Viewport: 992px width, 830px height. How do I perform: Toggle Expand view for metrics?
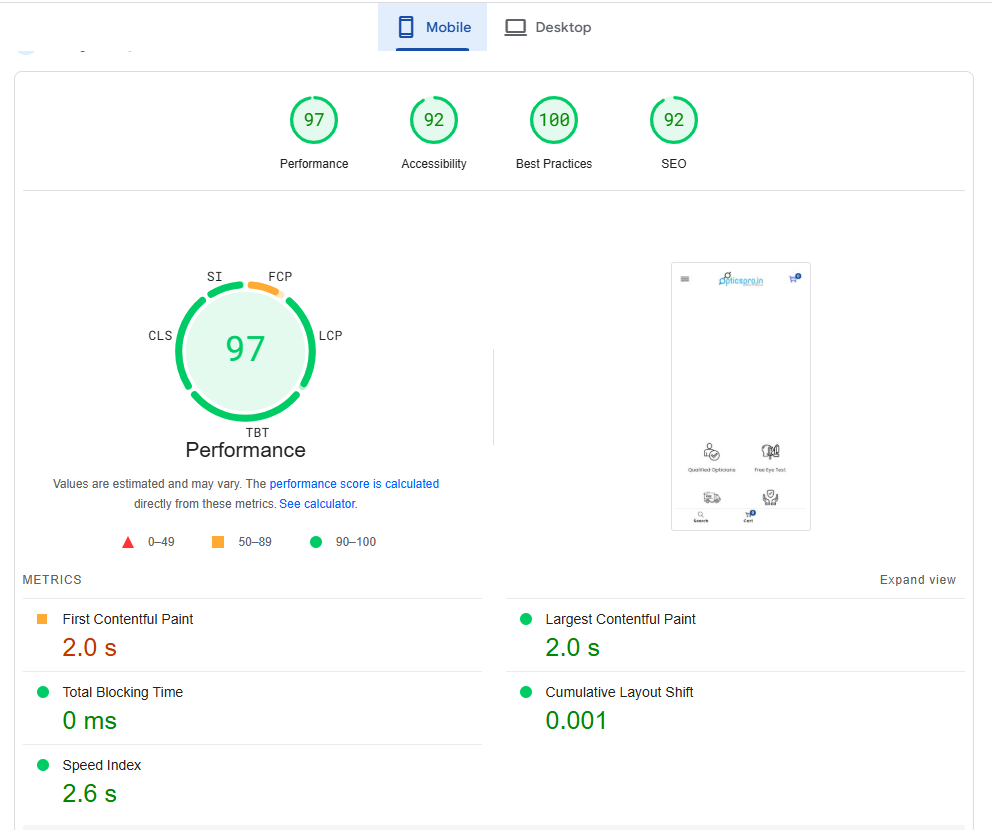coord(917,580)
